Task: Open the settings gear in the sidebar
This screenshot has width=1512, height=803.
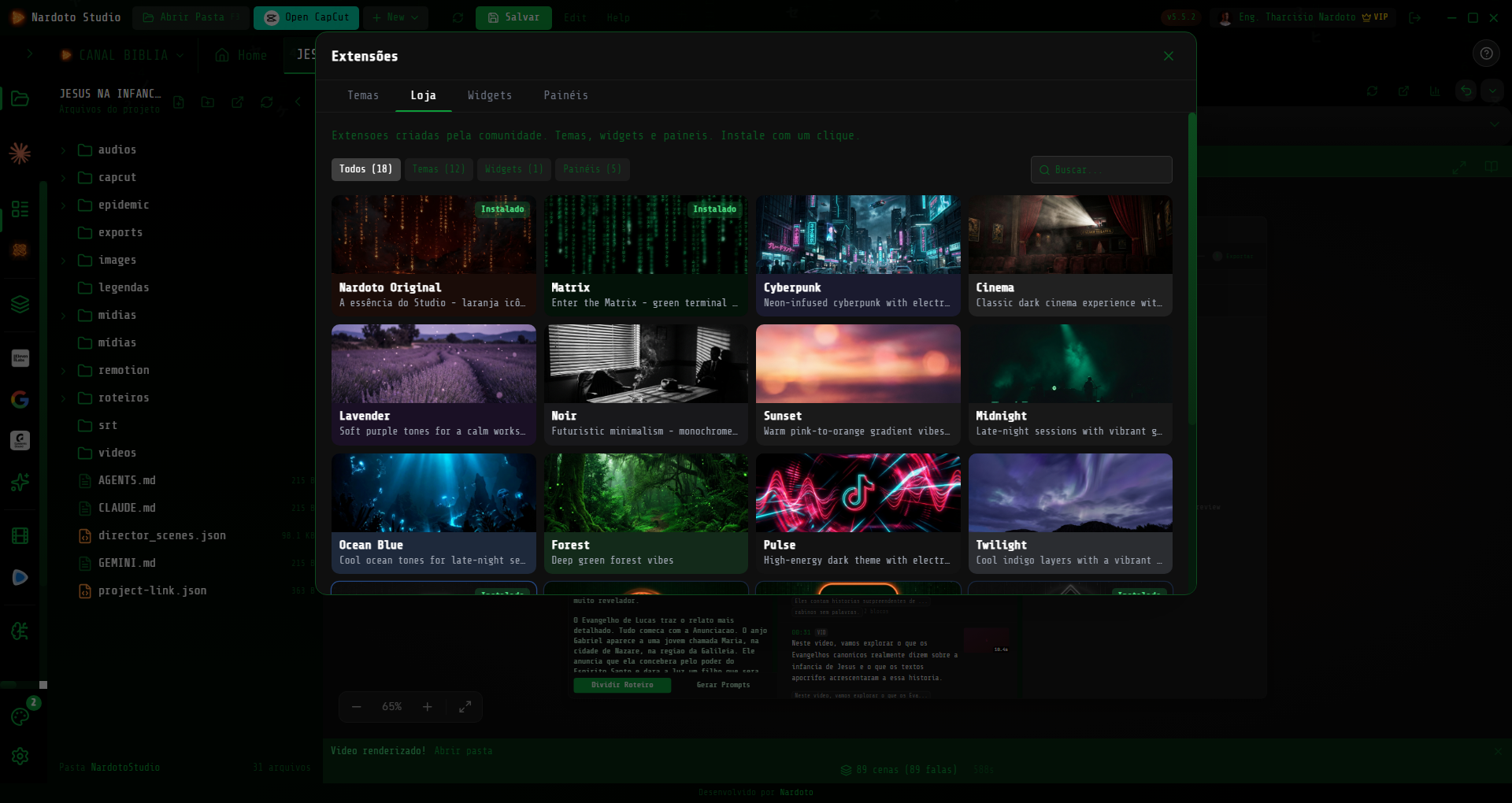Action: coord(20,756)
